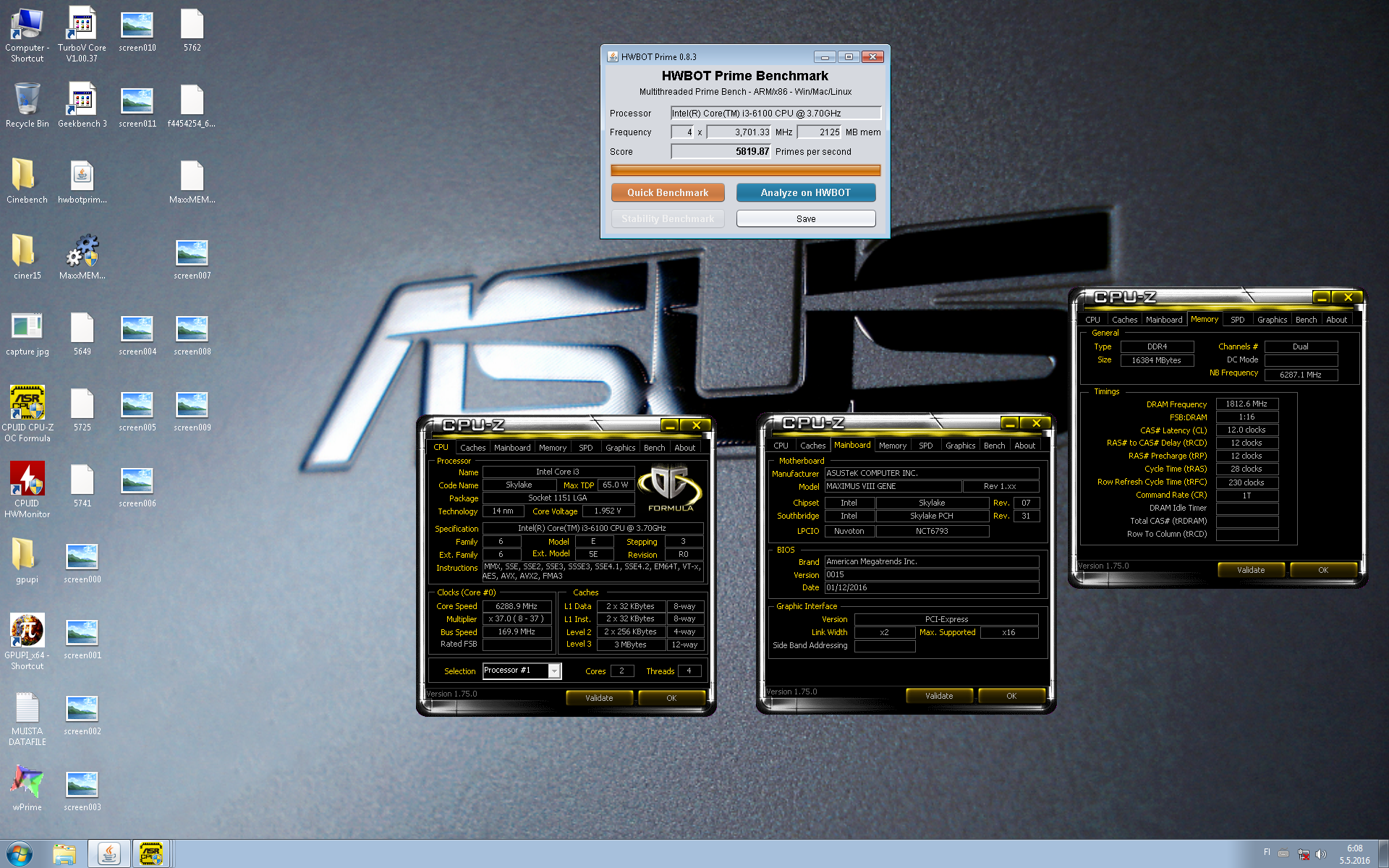Click DRAM Frequency value 1812.6 MHz

[1246, 404]
